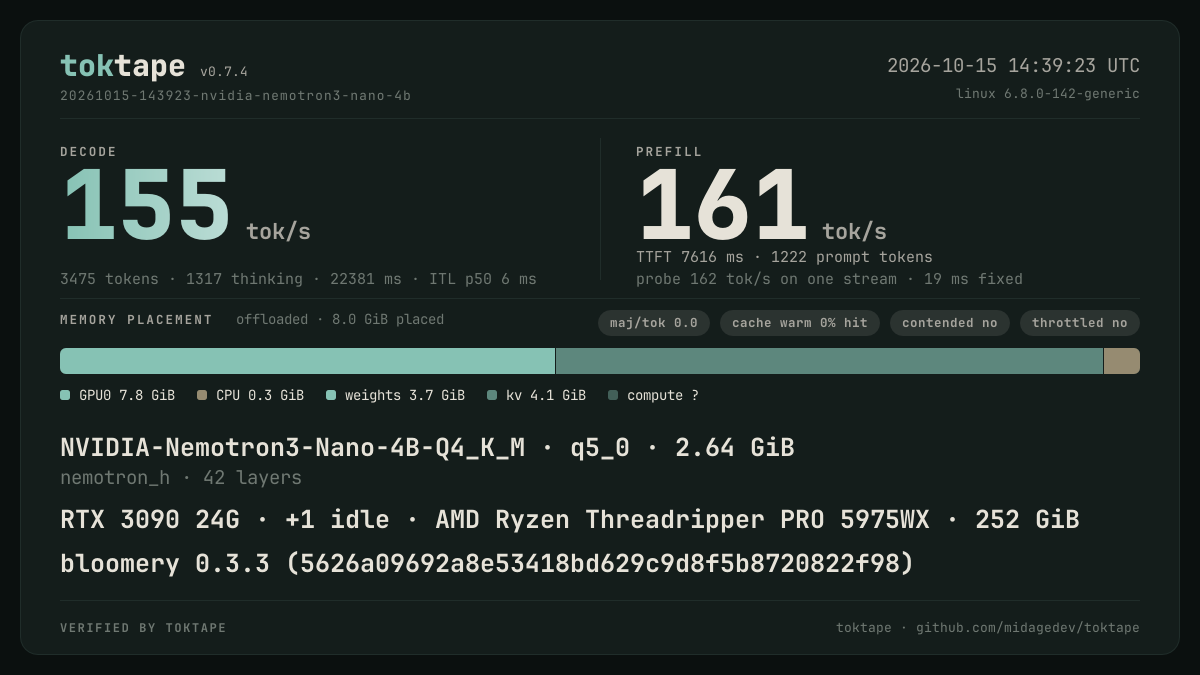1200x675 pixels.
Task: Click the maj/tok 0.0 badge
Action: pos(654,323)
